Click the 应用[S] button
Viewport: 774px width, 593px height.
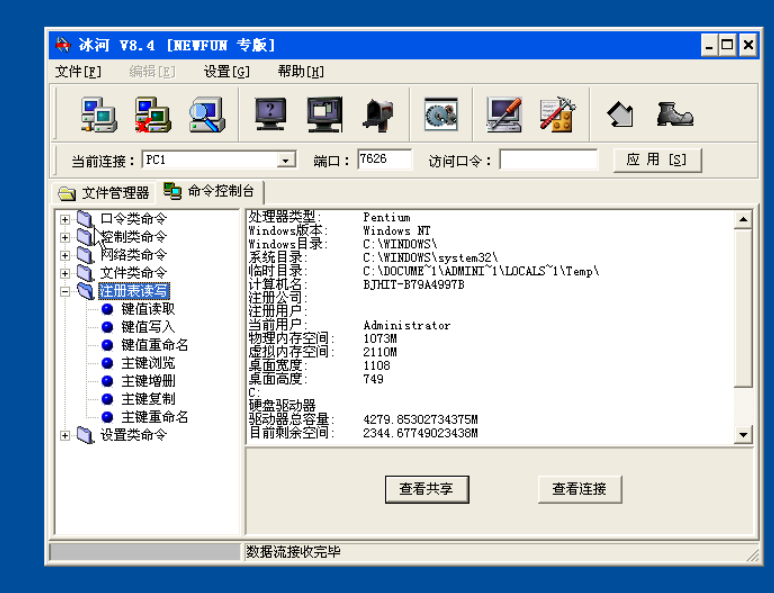pos(657,159)
